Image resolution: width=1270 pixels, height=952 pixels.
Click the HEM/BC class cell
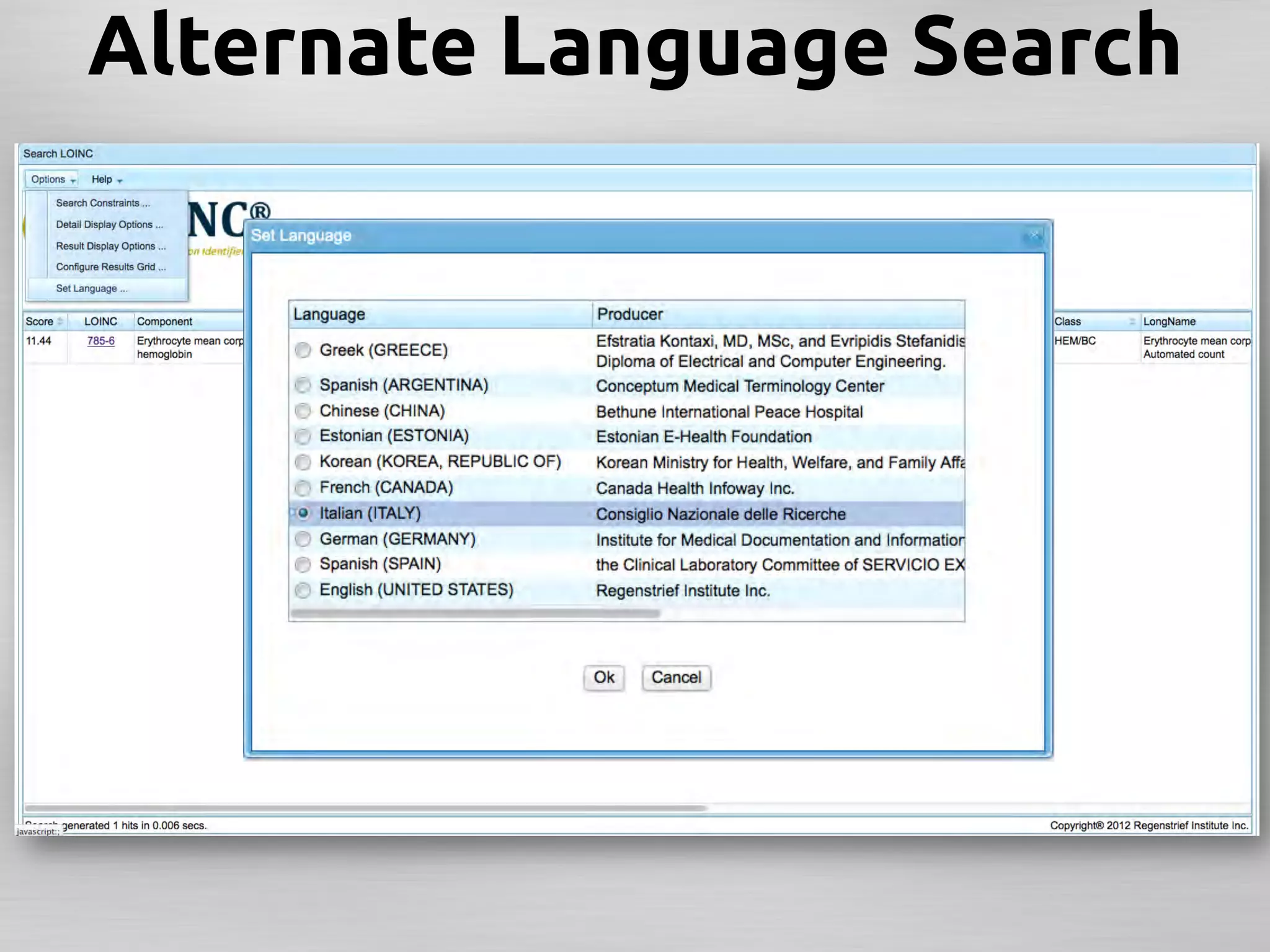[x=1075, y=341]
